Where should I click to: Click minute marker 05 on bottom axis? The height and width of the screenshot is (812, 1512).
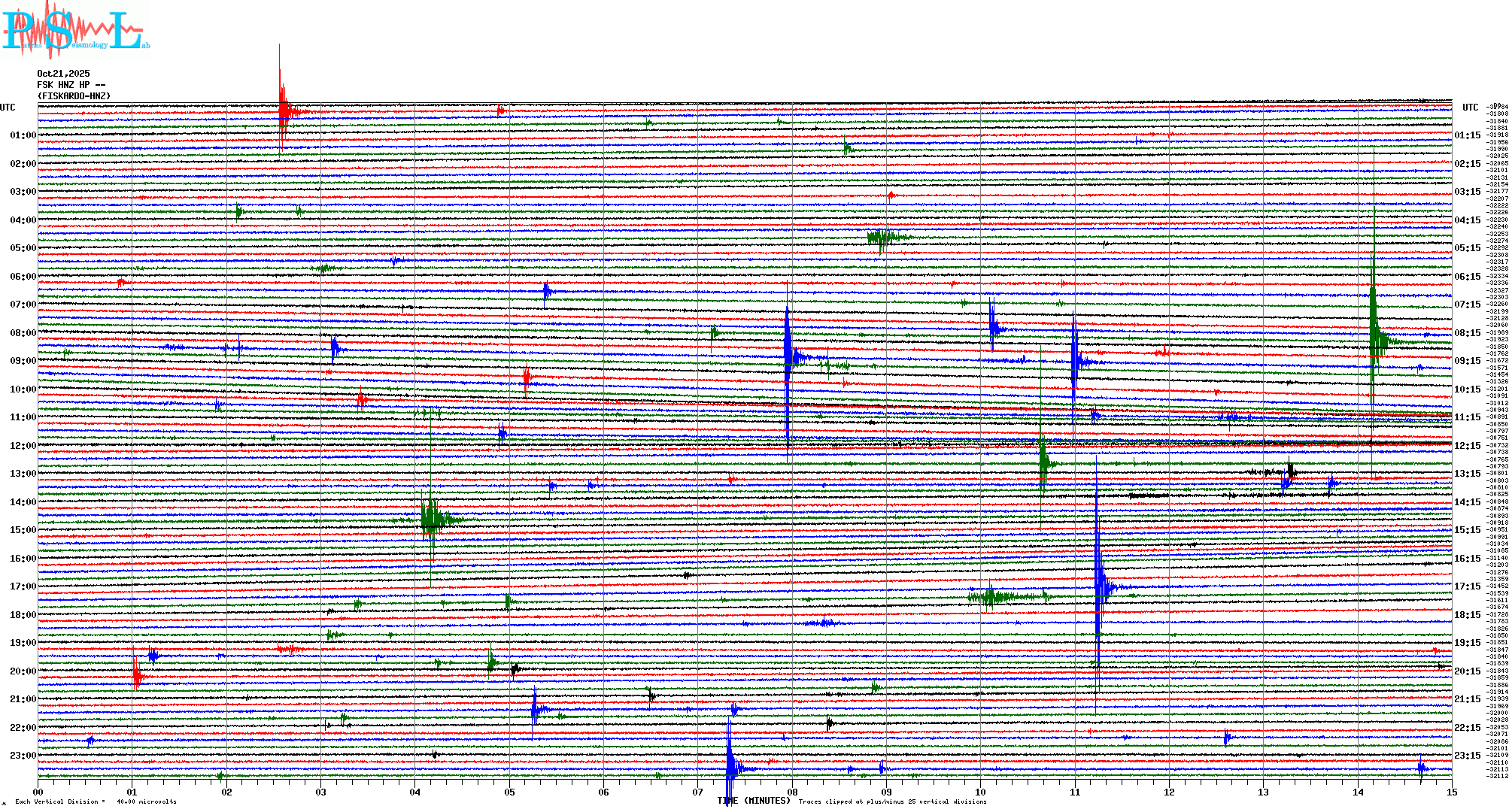pos(510,792)
